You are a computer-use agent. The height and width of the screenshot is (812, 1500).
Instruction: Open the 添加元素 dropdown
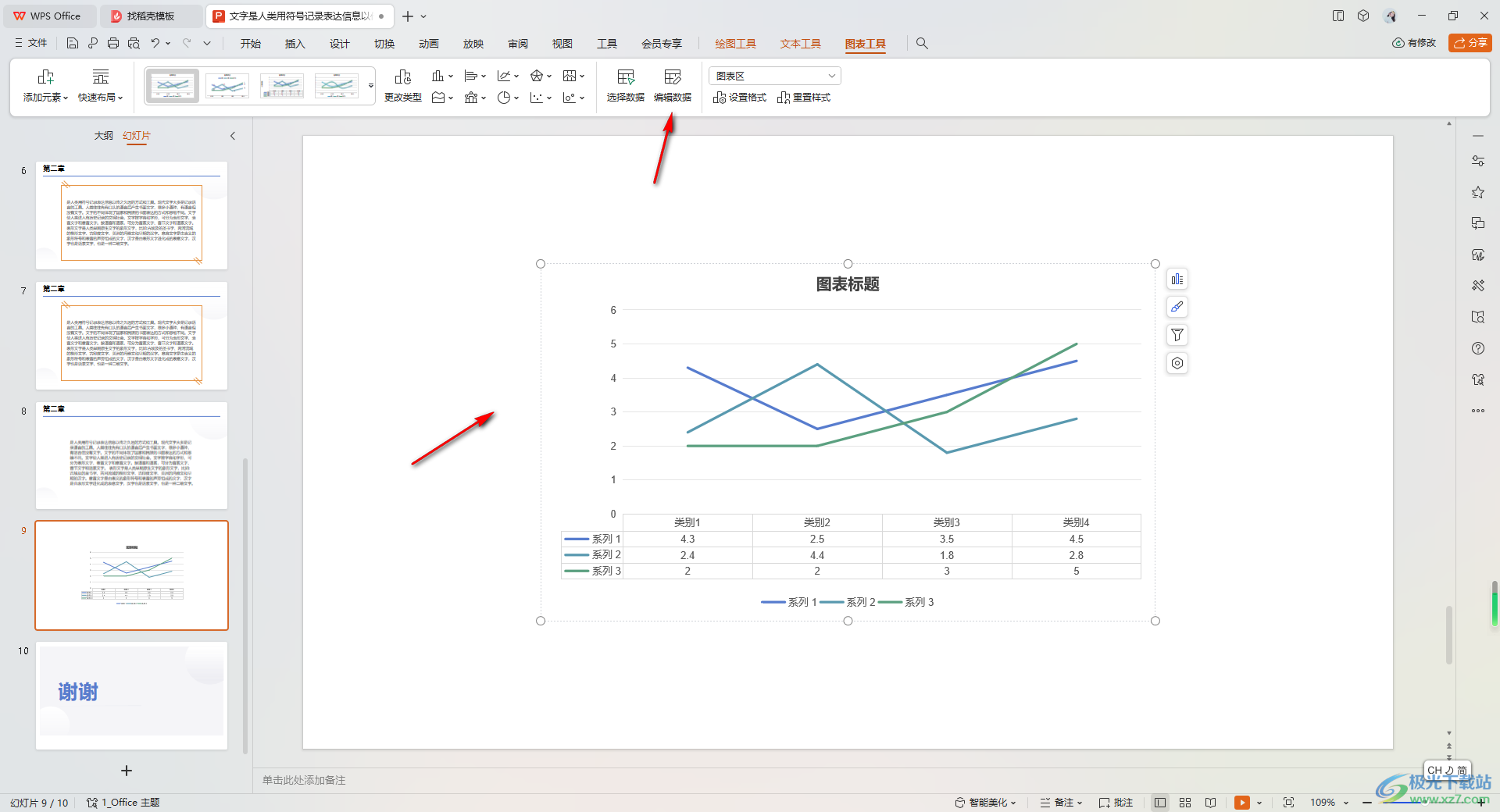(45, 86)
